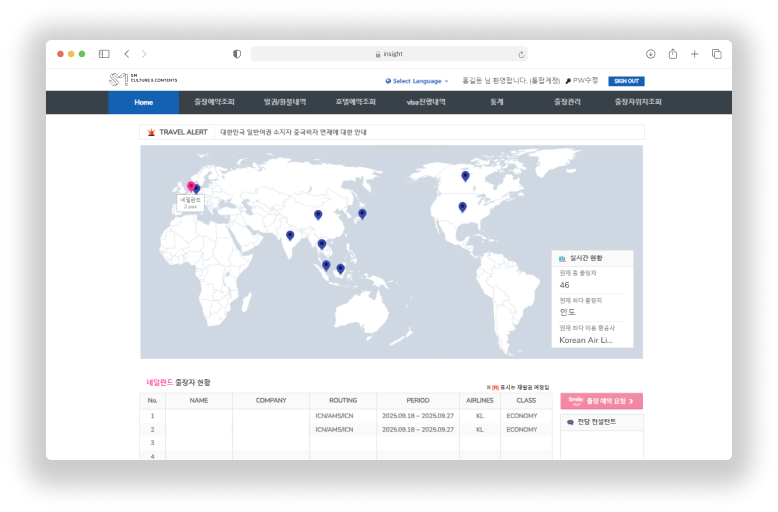This screenshot has height=512, width=778.
Task: Click the map pin over India
Action: [290, 236]
